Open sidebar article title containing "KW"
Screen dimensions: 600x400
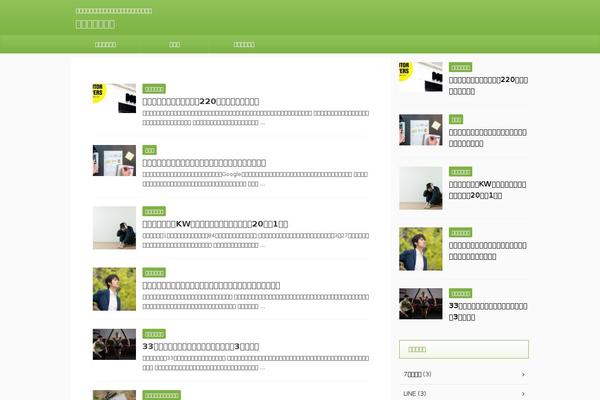488,190
